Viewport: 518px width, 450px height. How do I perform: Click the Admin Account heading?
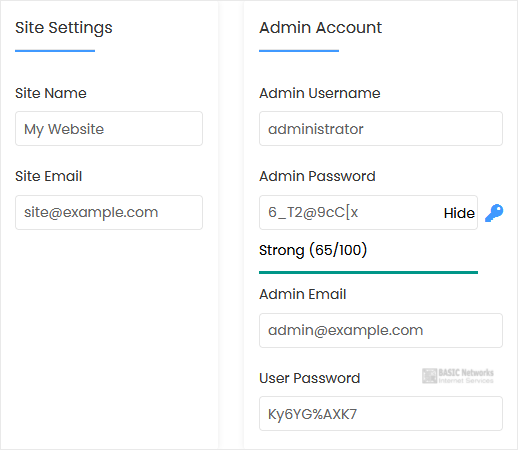point(320,27)
